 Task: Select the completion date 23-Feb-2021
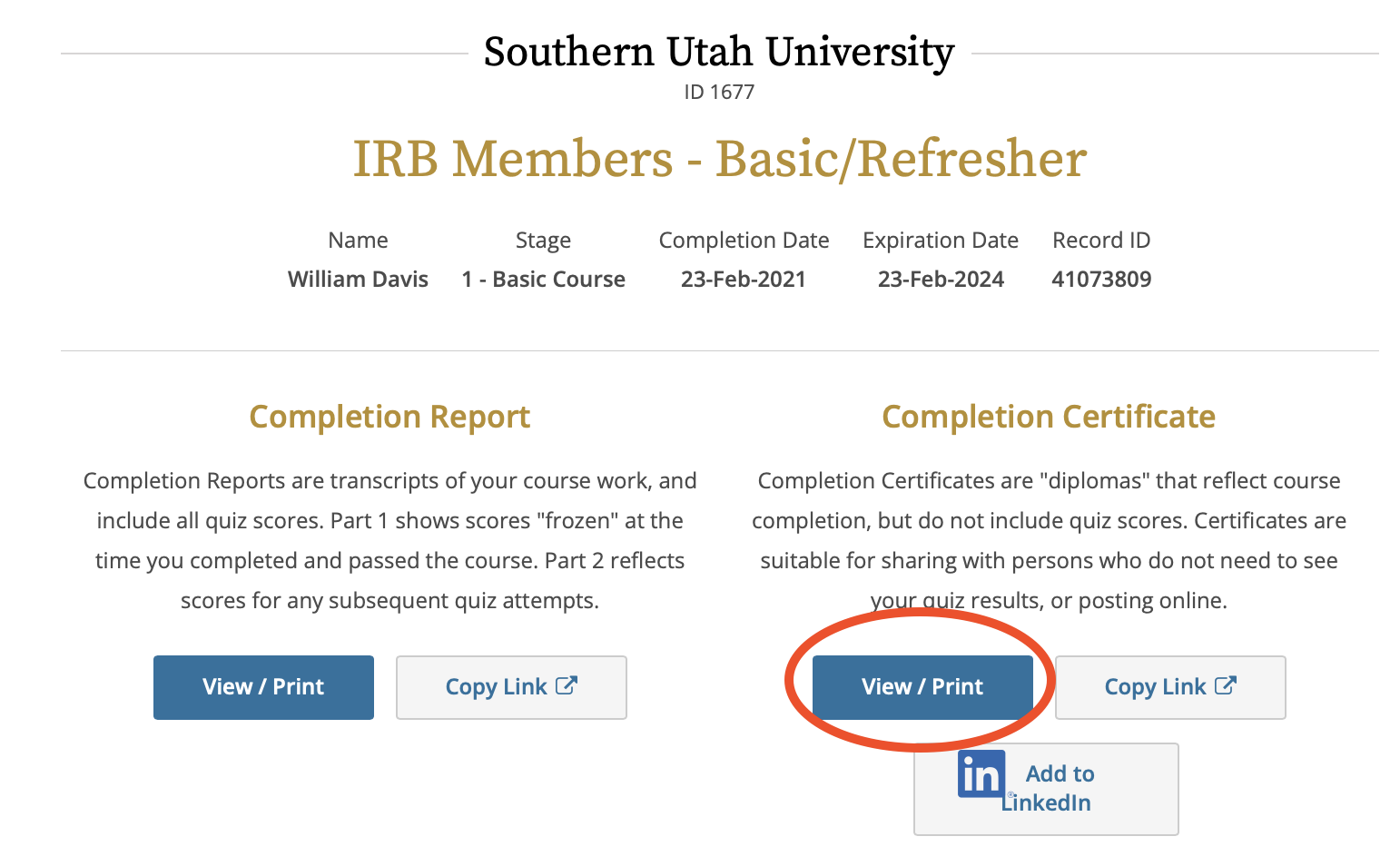point(744,279)
